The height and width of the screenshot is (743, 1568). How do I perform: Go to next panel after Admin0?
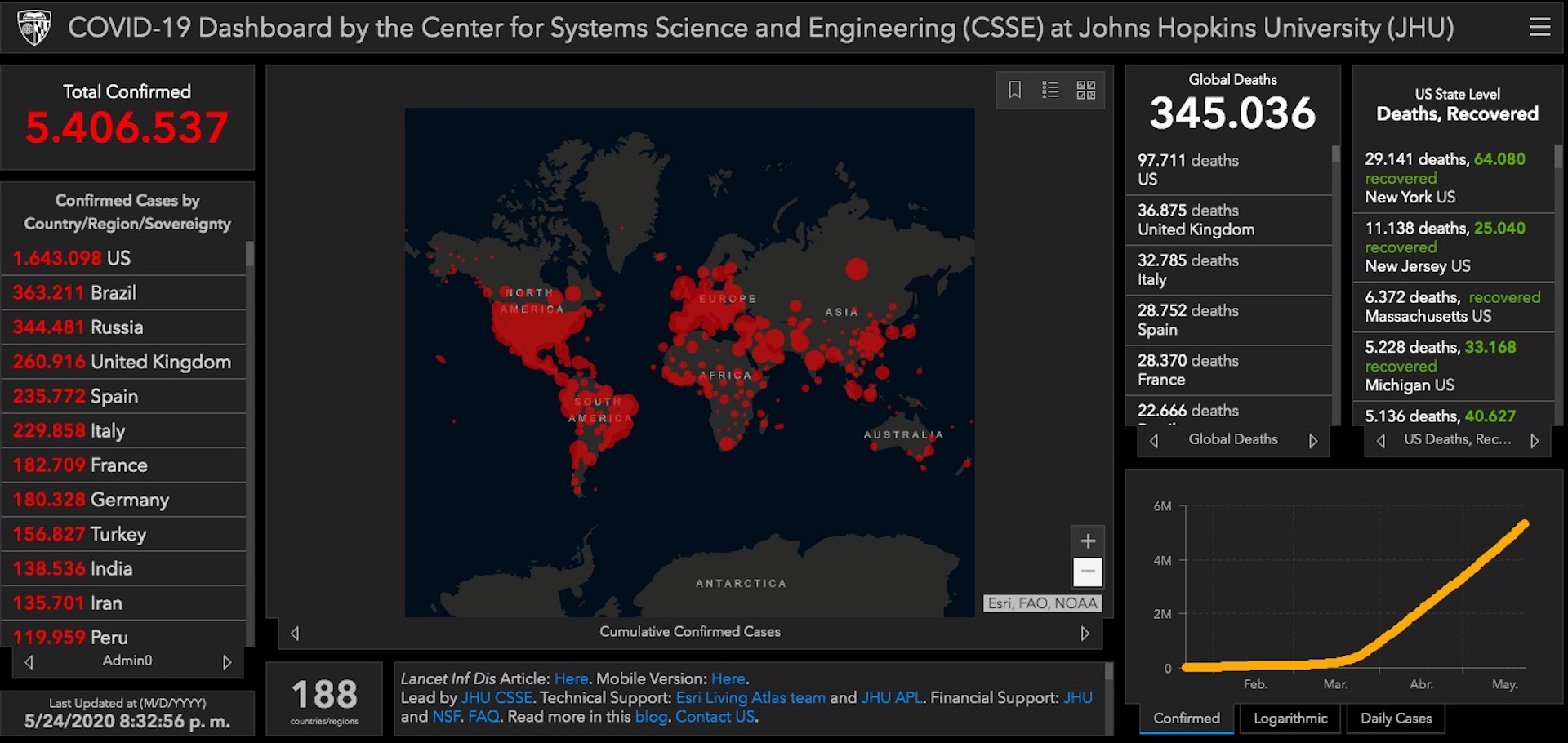227,662
